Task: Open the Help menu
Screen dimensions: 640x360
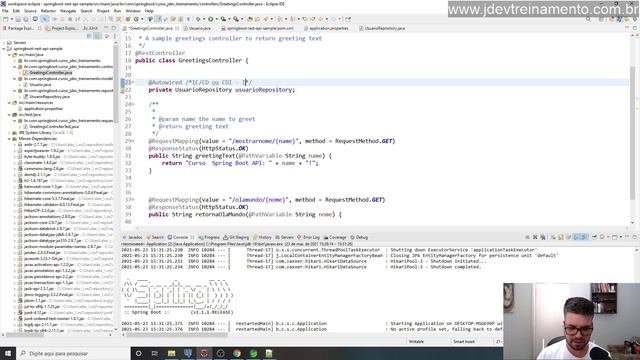Action: pyautogui.click(x=149, y=11)
